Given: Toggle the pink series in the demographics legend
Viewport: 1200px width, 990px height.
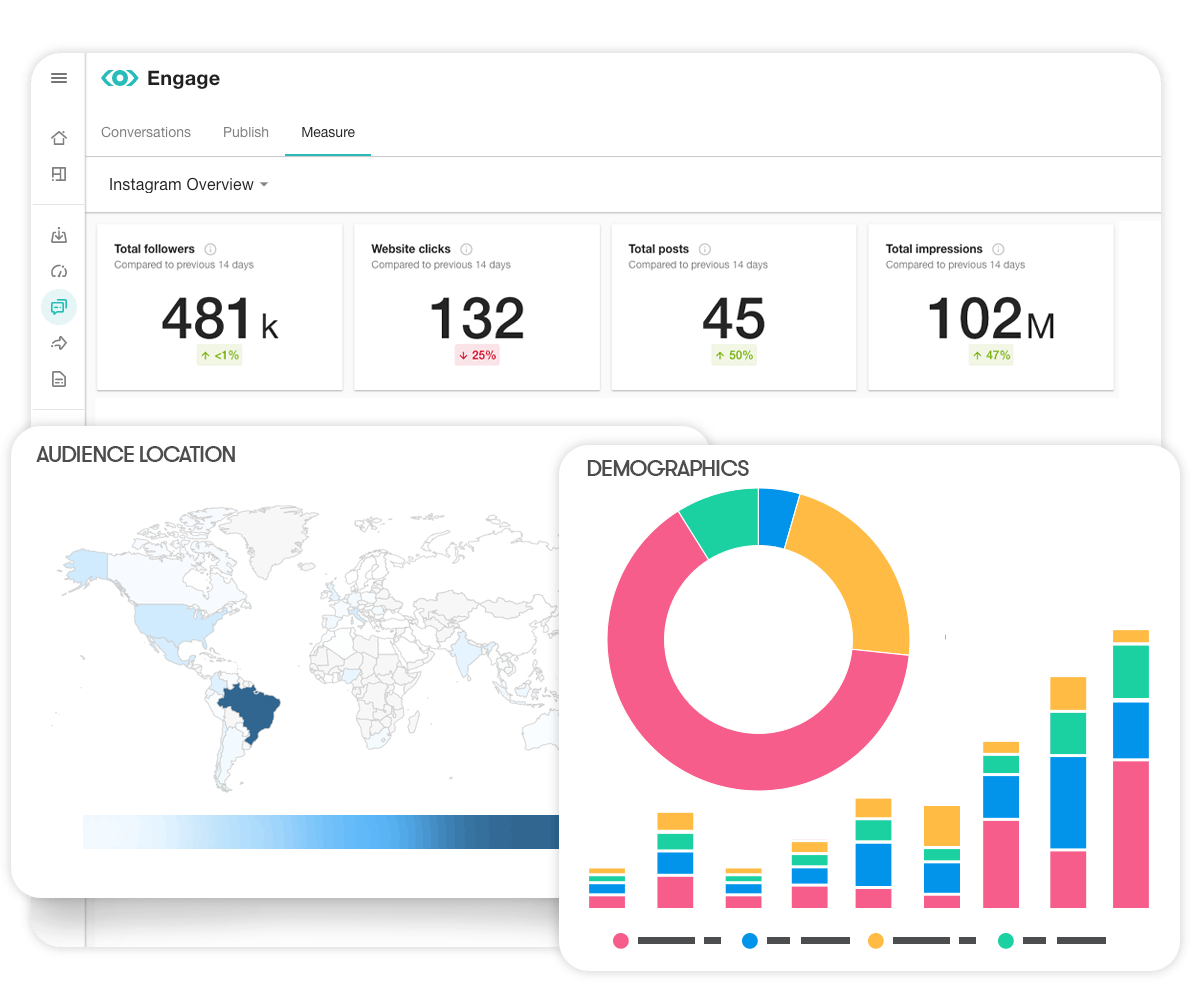Looking at the screenshot, I should pos(621,941).
